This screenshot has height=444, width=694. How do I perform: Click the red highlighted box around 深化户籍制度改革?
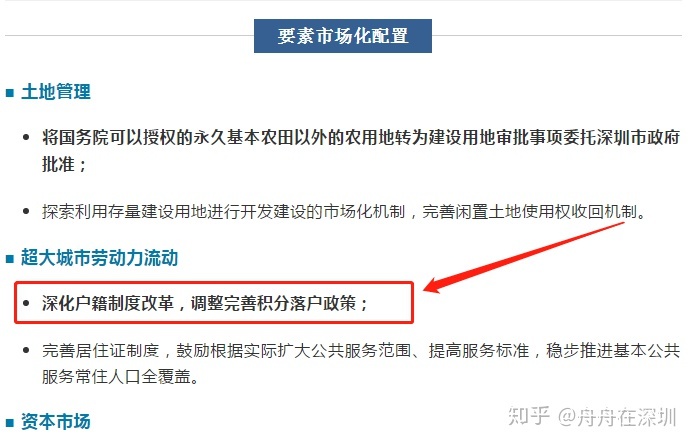[214, 303]
